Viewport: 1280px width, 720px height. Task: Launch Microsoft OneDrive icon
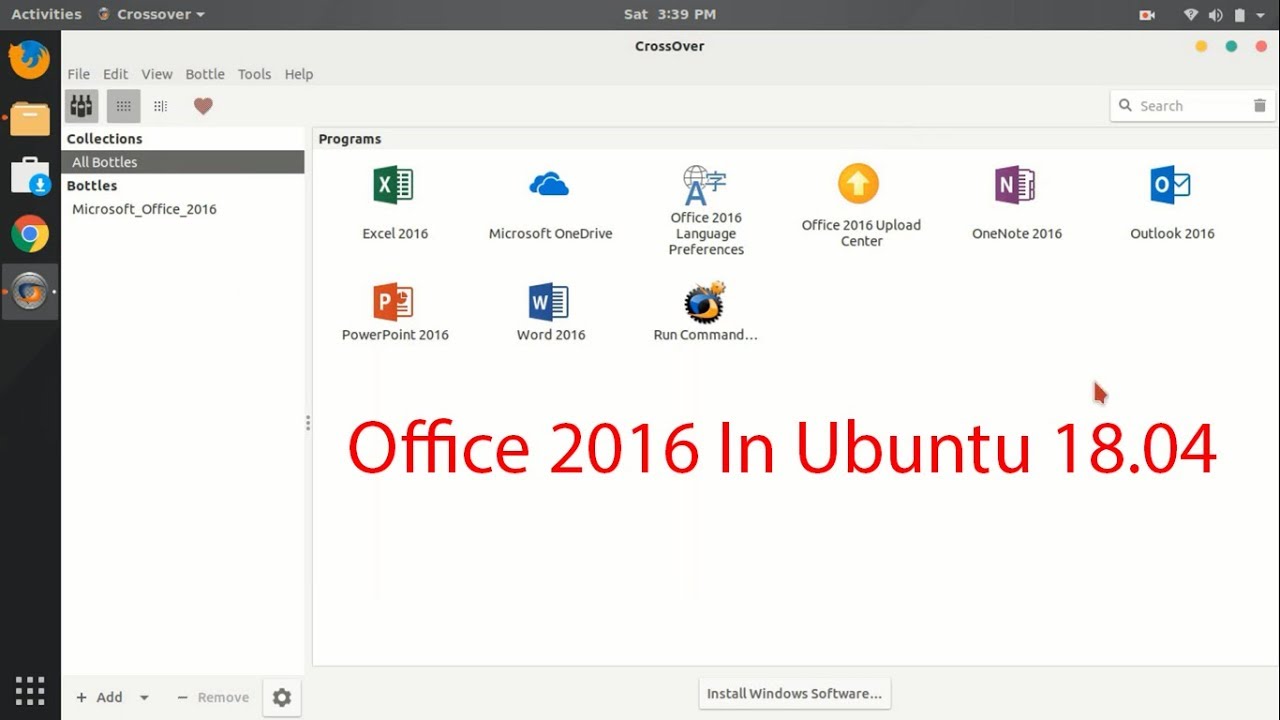[549, 185]
